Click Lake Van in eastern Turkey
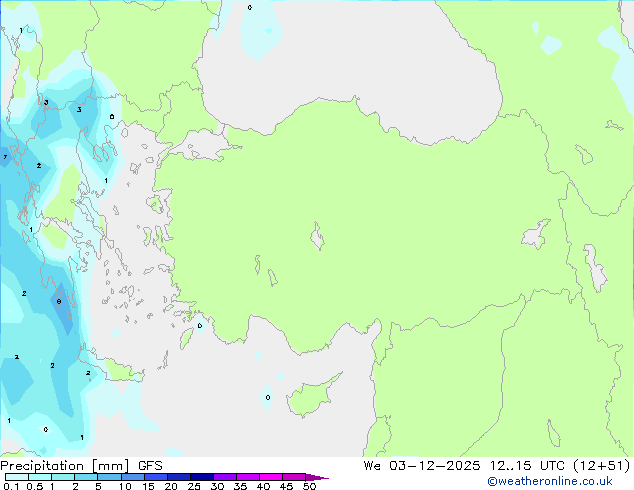Image resolution: width=634 pixels, height=490 pixels. (x=536, y=234)
